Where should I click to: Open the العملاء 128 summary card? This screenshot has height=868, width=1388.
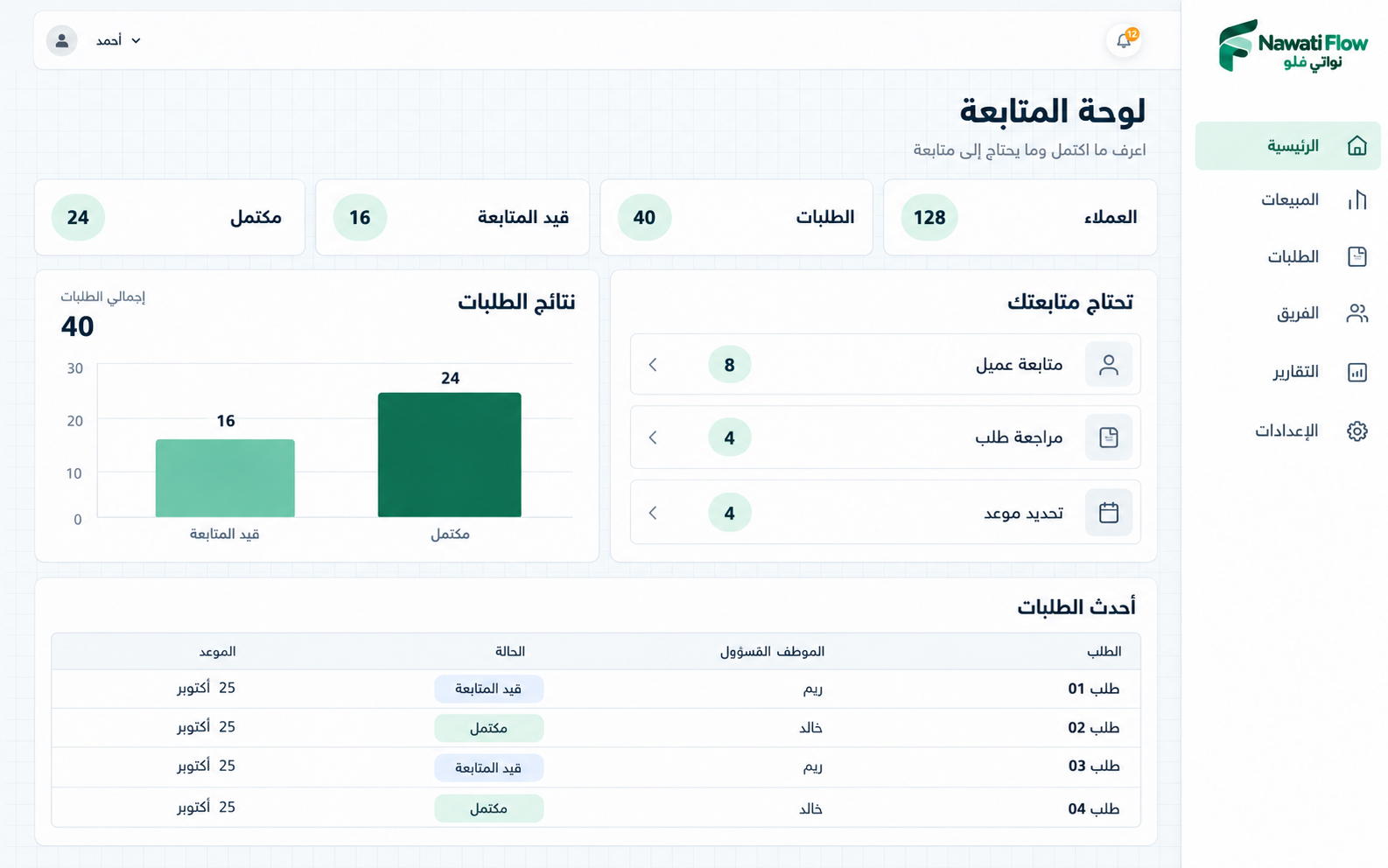[x=1020, y=218]
